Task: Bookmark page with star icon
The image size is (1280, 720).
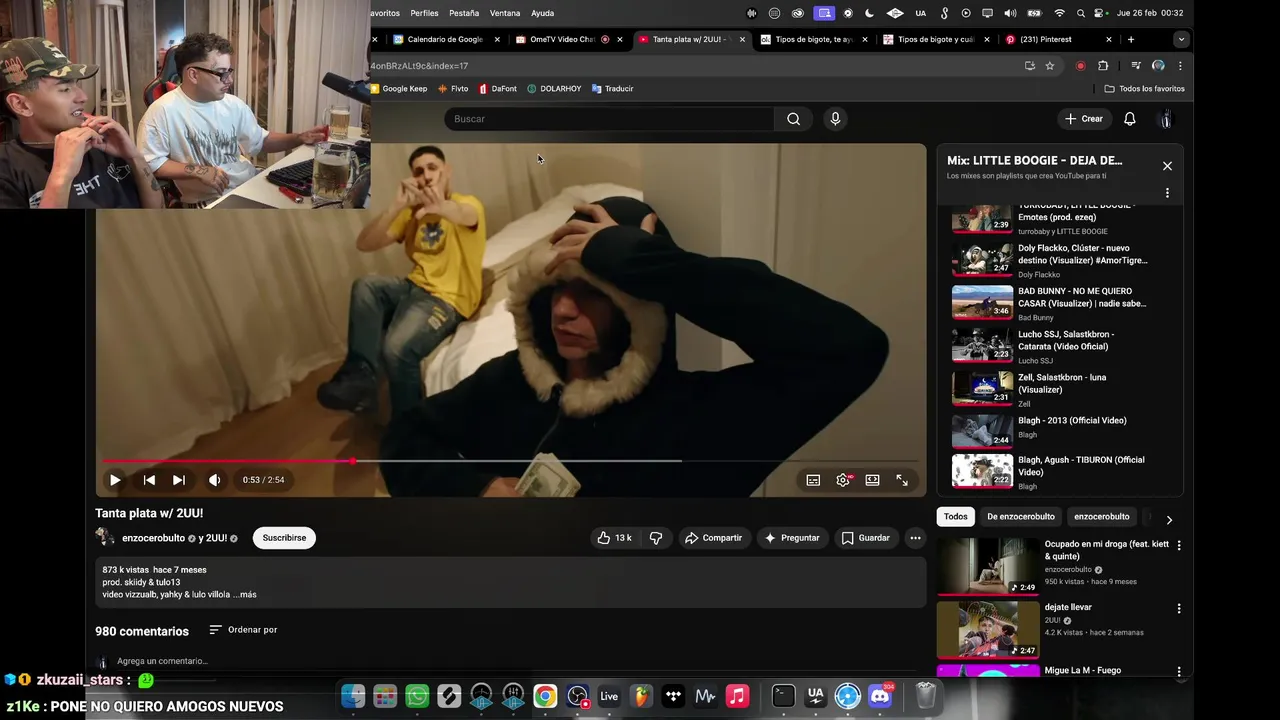Action: [x=1050, y=66]
